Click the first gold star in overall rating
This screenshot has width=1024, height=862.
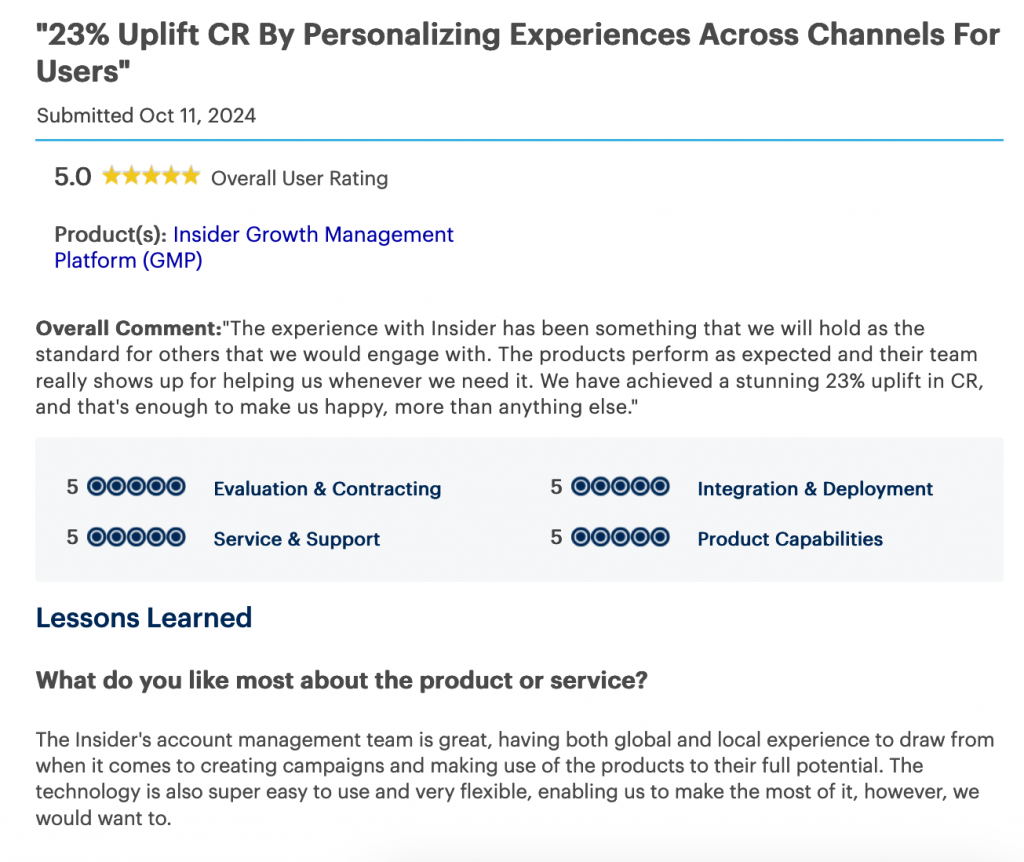(x=111, y=177)
